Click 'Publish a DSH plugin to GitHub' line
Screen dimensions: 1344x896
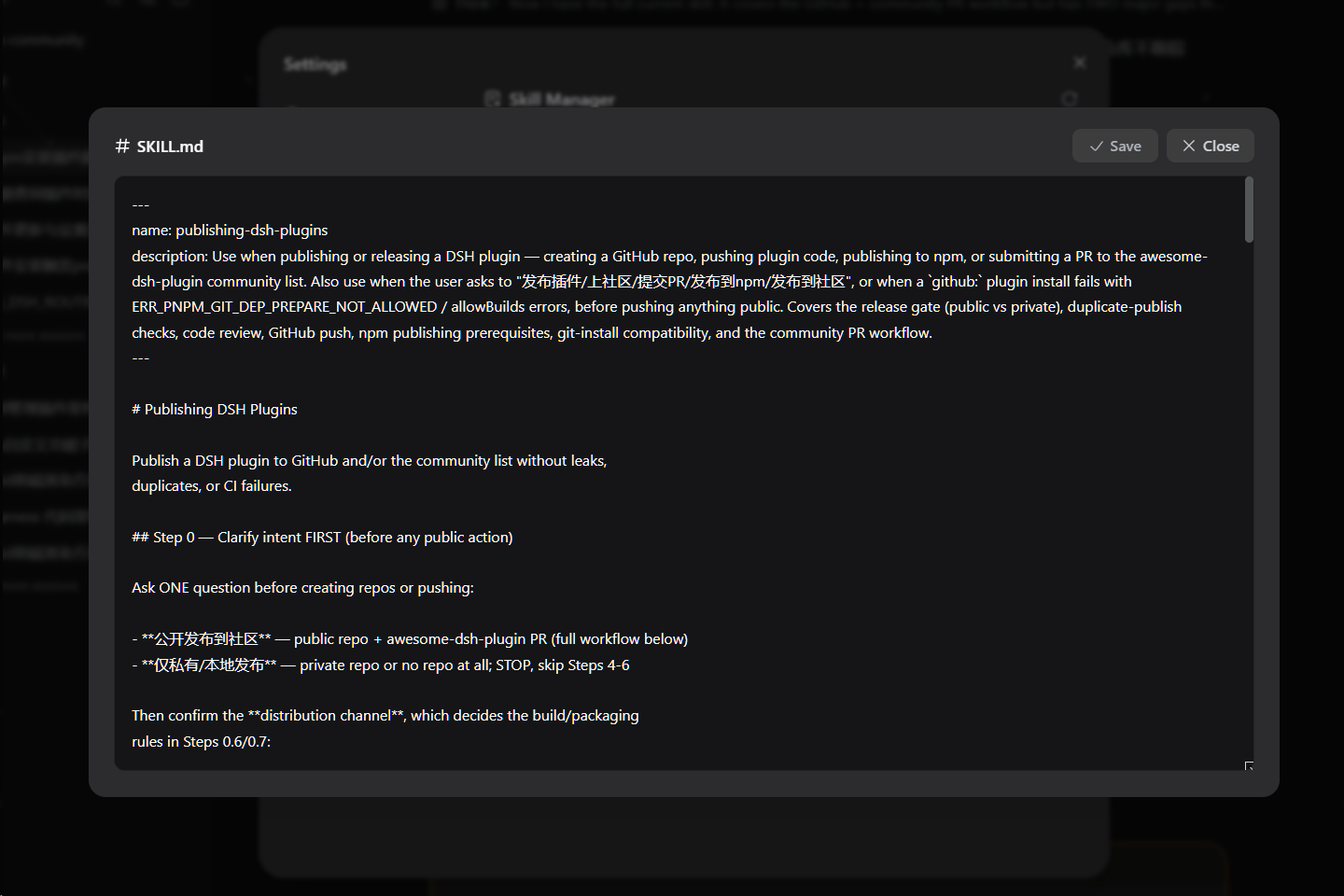(x=370, y=460)
